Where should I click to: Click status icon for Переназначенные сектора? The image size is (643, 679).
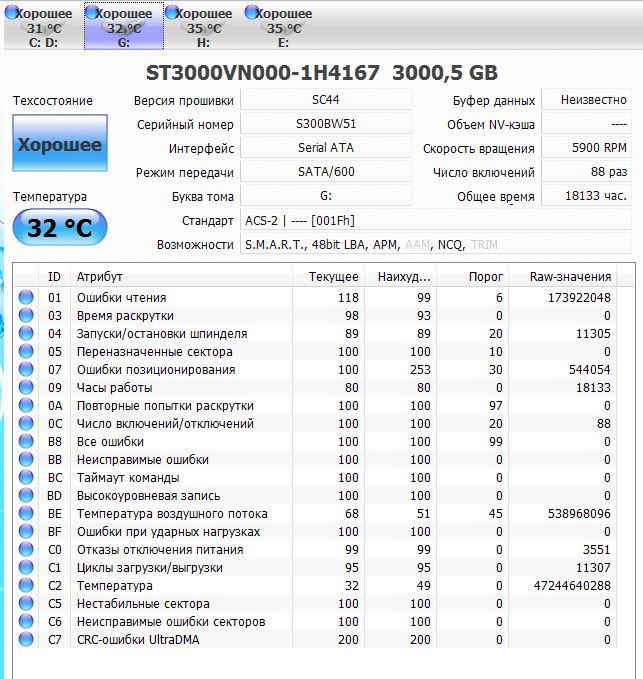coord(26,351)
